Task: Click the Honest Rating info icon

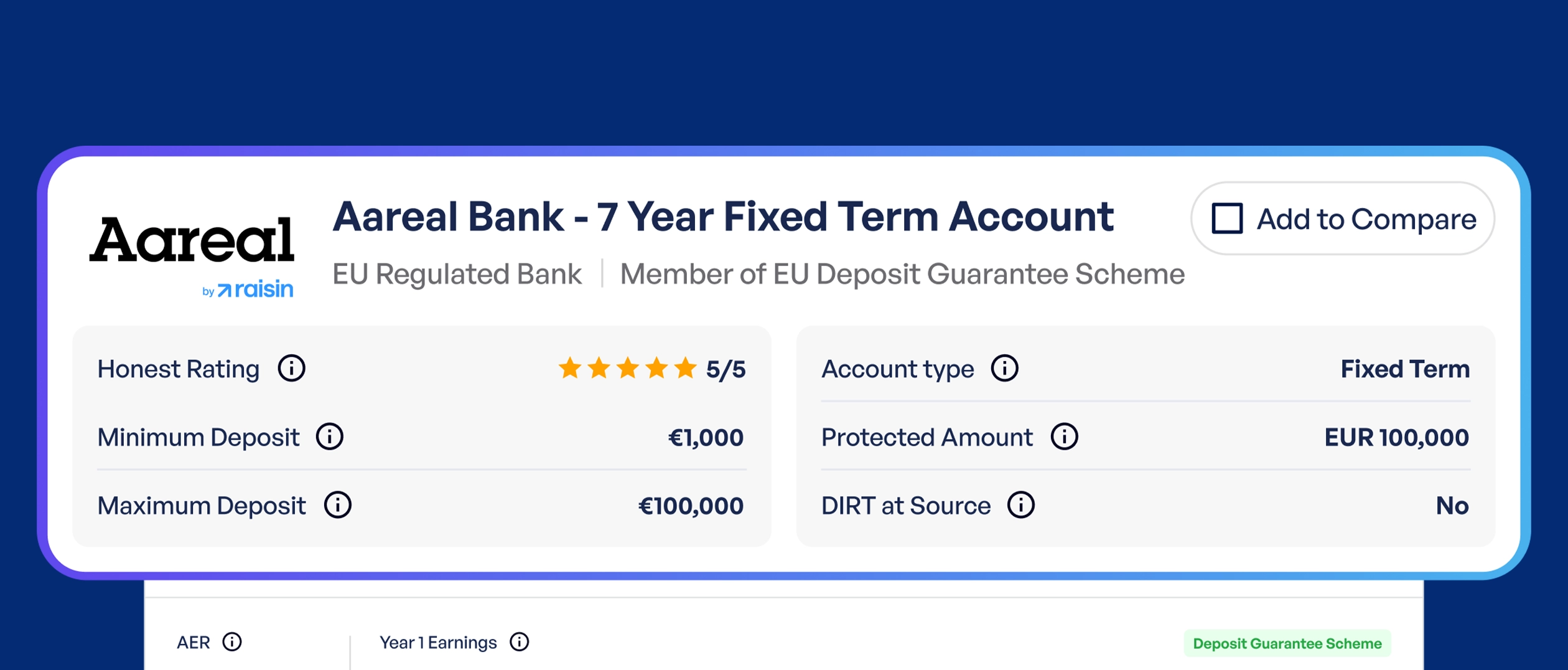Action: pos(291,369)
